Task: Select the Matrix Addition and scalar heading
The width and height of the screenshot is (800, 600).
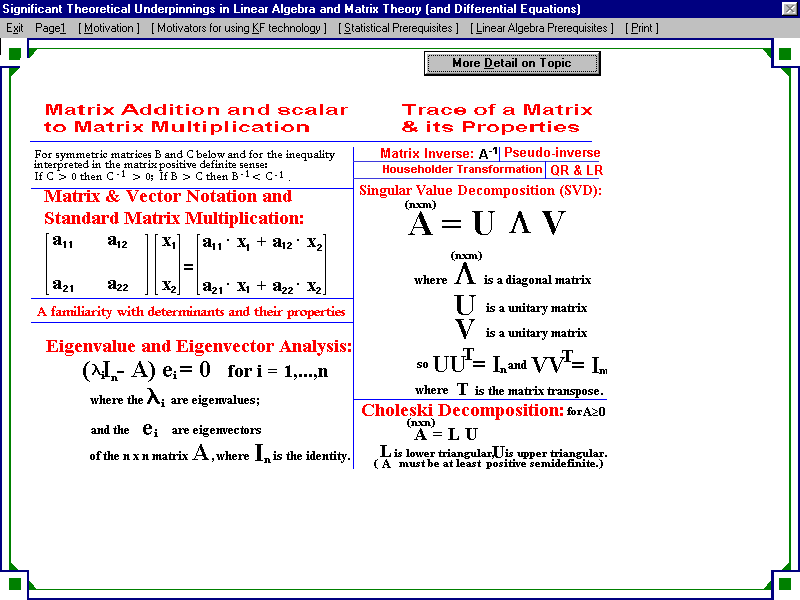Action: pyautogui.click(x=196, y=118)
